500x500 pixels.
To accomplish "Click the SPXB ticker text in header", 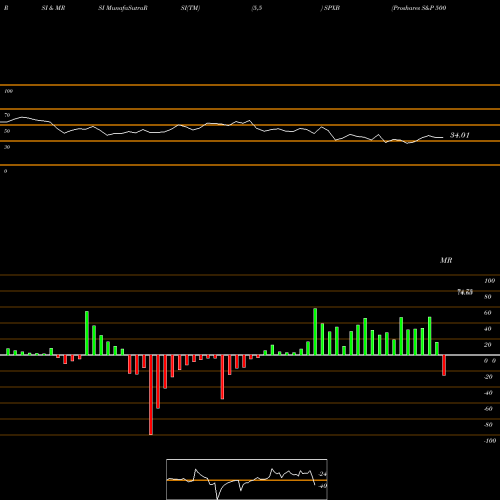I will pos(331,8).
